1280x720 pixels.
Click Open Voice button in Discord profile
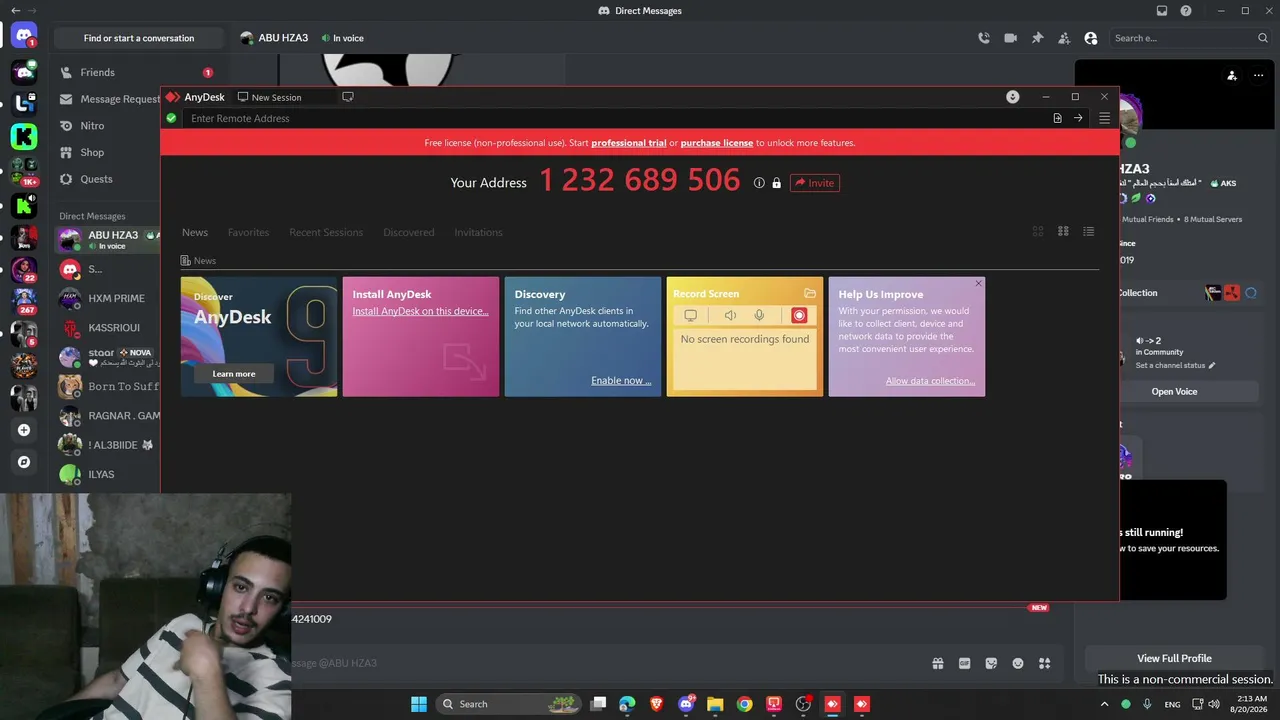click(1174, 391)
